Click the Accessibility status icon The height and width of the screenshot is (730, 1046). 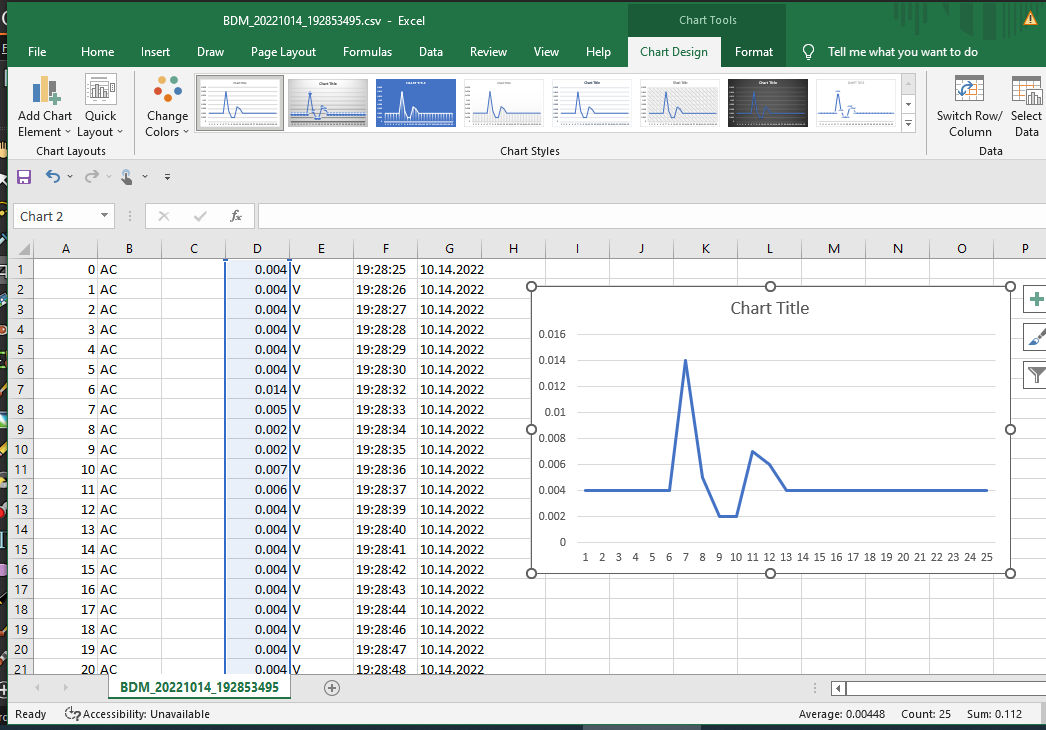click(72, 714)
